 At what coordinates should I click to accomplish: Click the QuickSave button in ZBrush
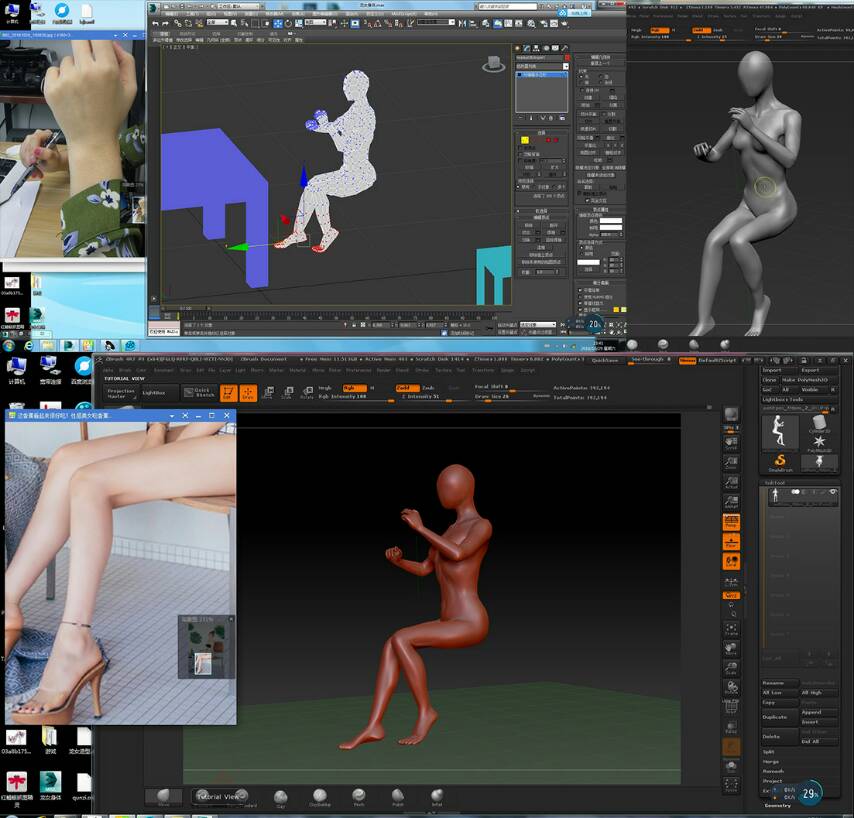pyautogui.click(x=605, y=360)
